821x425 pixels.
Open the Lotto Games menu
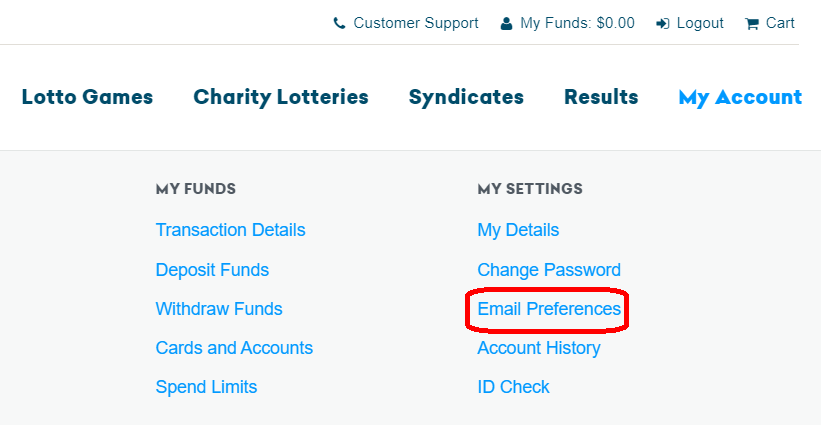(87, 97)
